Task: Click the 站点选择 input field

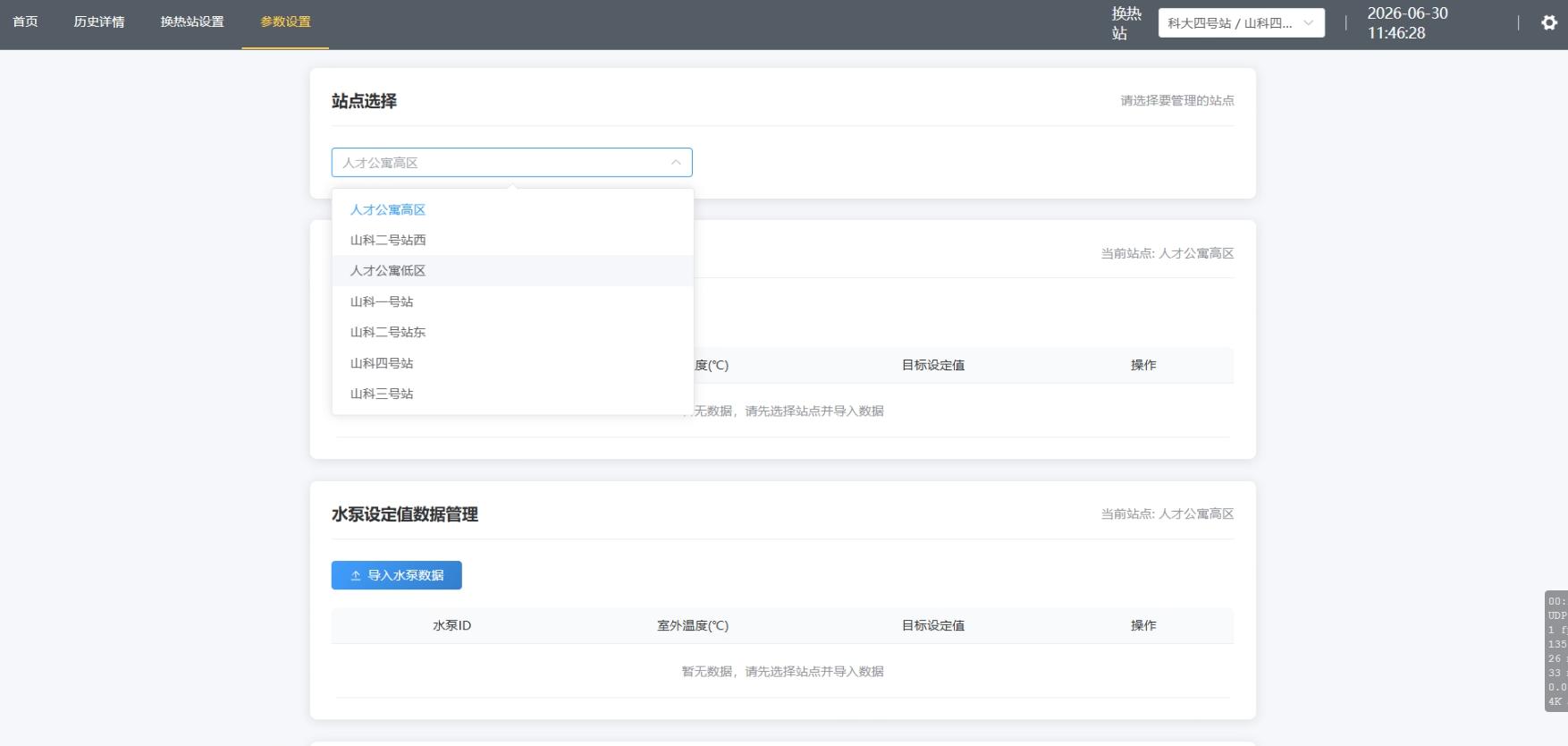Action: pos(512,163)
